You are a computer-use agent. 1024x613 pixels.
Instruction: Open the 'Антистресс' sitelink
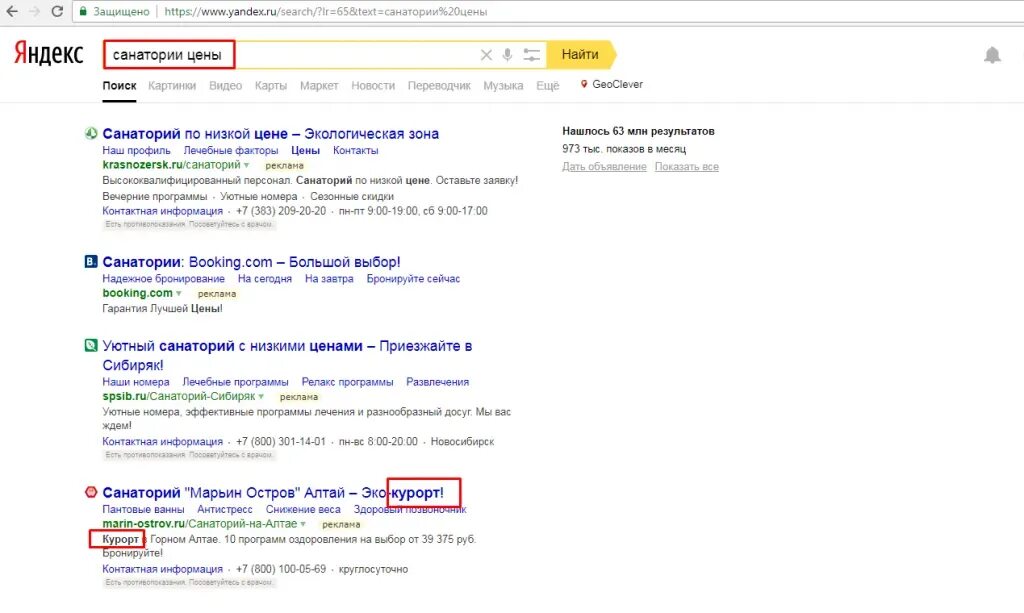coord(225,509)
